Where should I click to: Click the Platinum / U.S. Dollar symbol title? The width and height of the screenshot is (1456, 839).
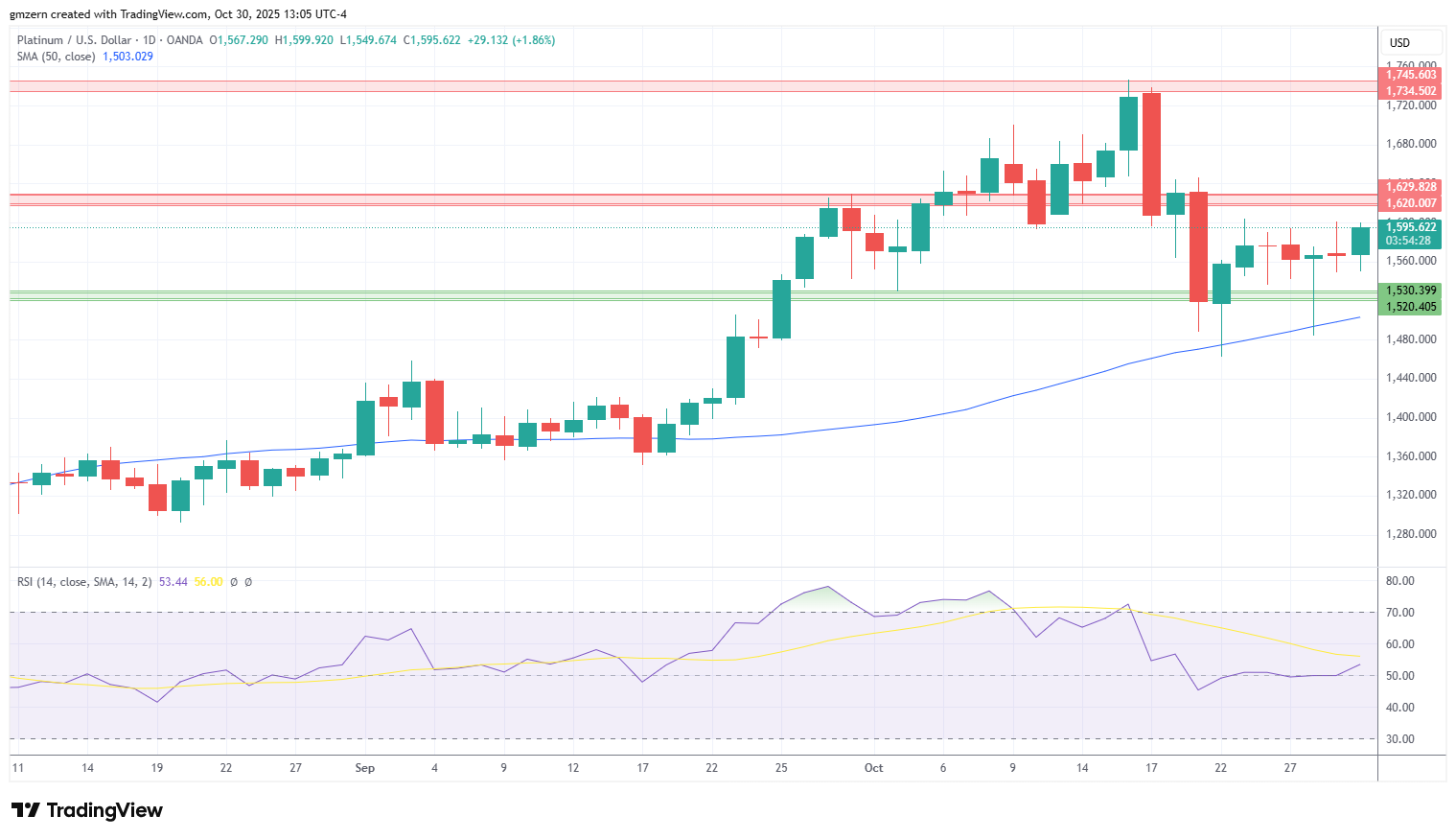[74, 40]
